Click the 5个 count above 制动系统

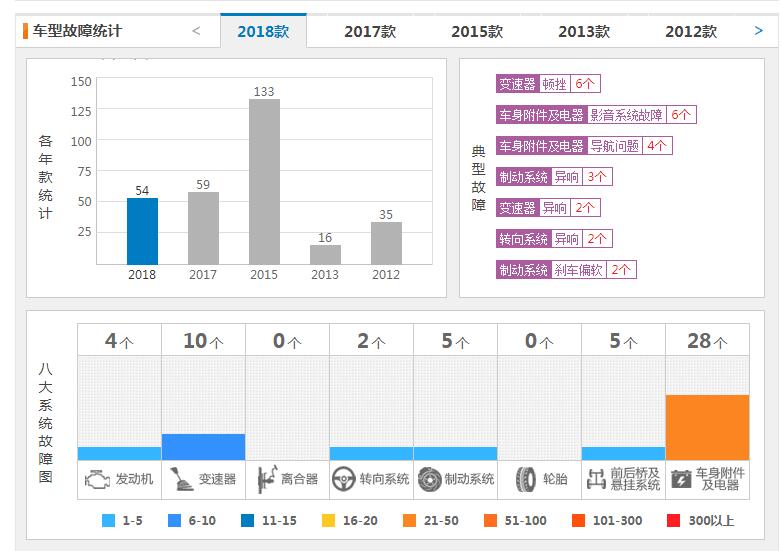[x=455, y=341]
